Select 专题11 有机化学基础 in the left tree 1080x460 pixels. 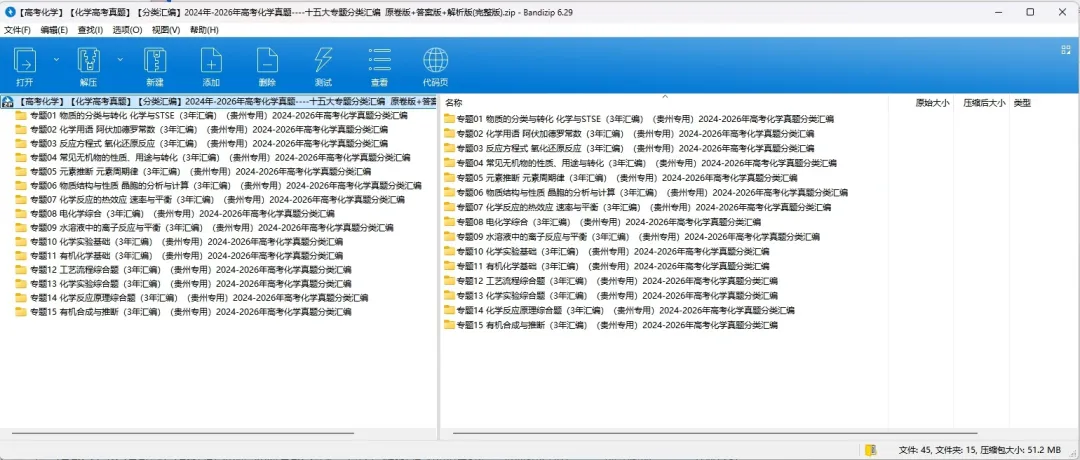[x=179, y=255]
